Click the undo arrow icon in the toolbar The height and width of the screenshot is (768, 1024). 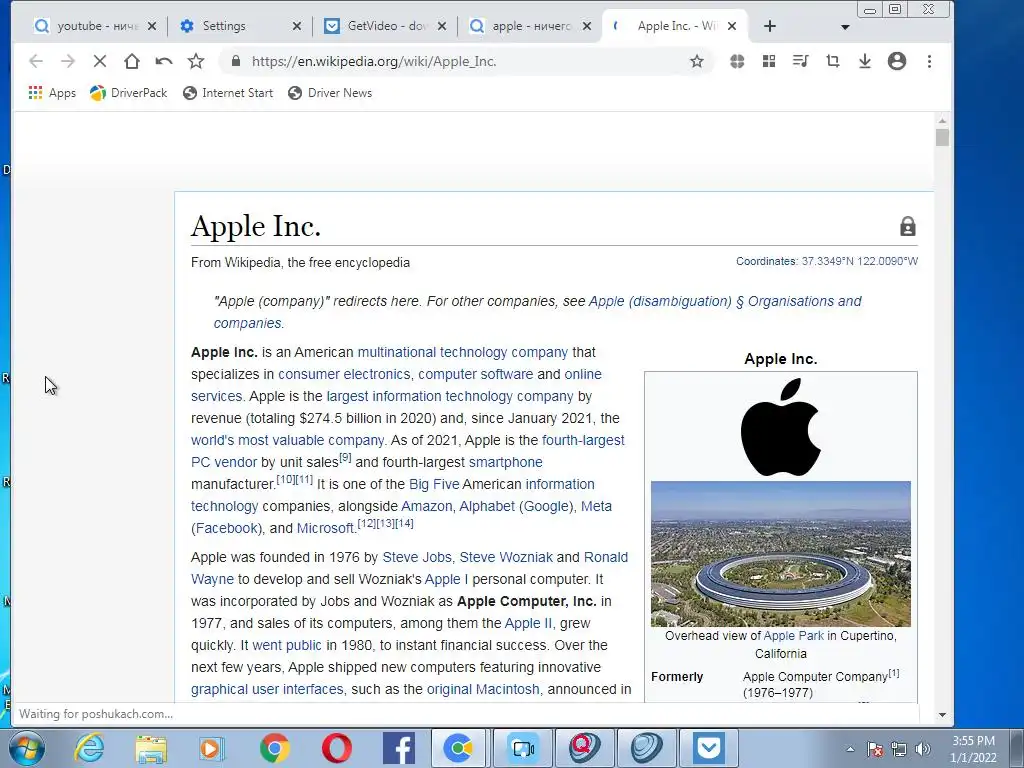coord(164,61)
